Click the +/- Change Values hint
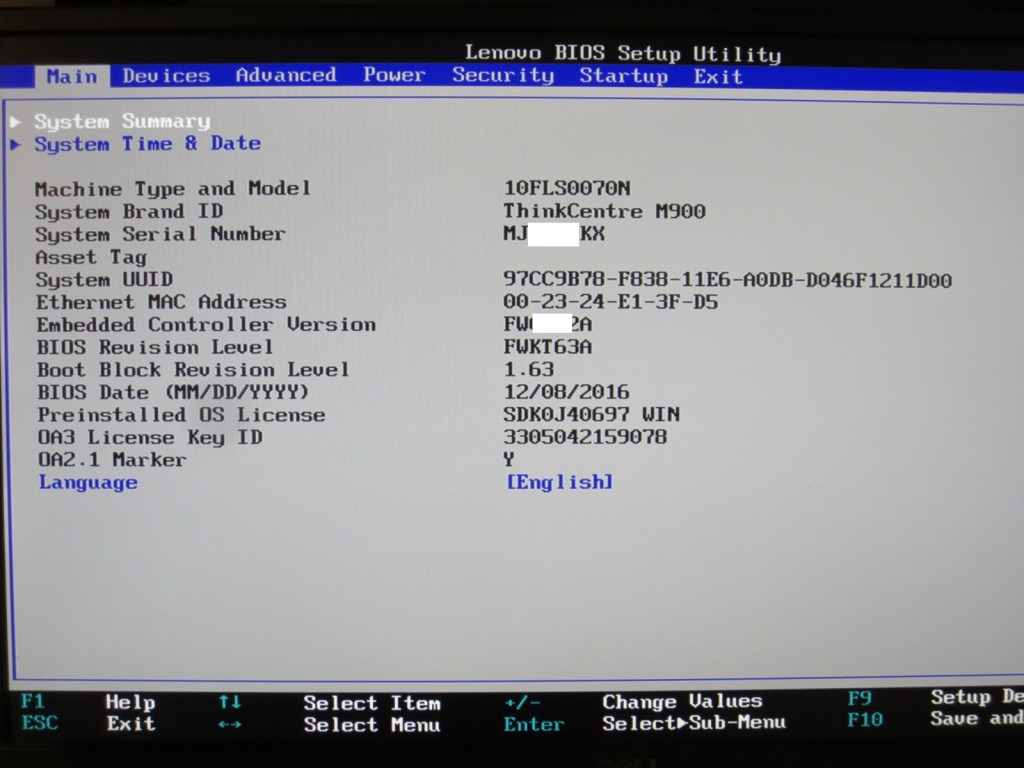Screen dimensions: 1024x768 (x=633, y=702)
